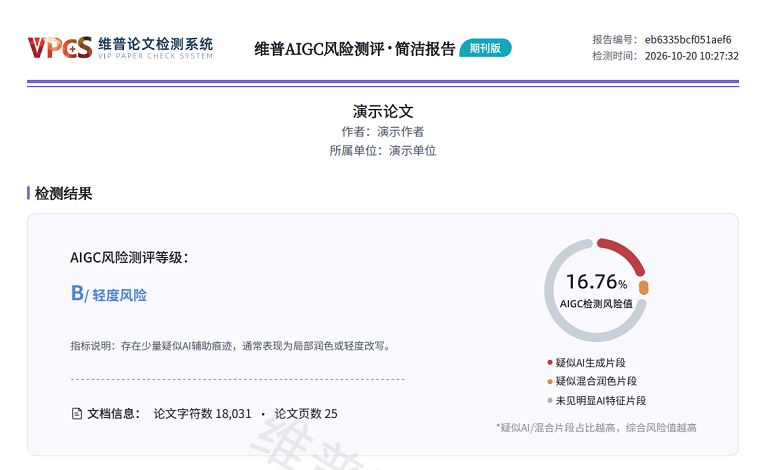Image resolution: width=777 pixels, height=470 pixels.
Task: Click the VPCS logo
Action: (x=60, y=48)
